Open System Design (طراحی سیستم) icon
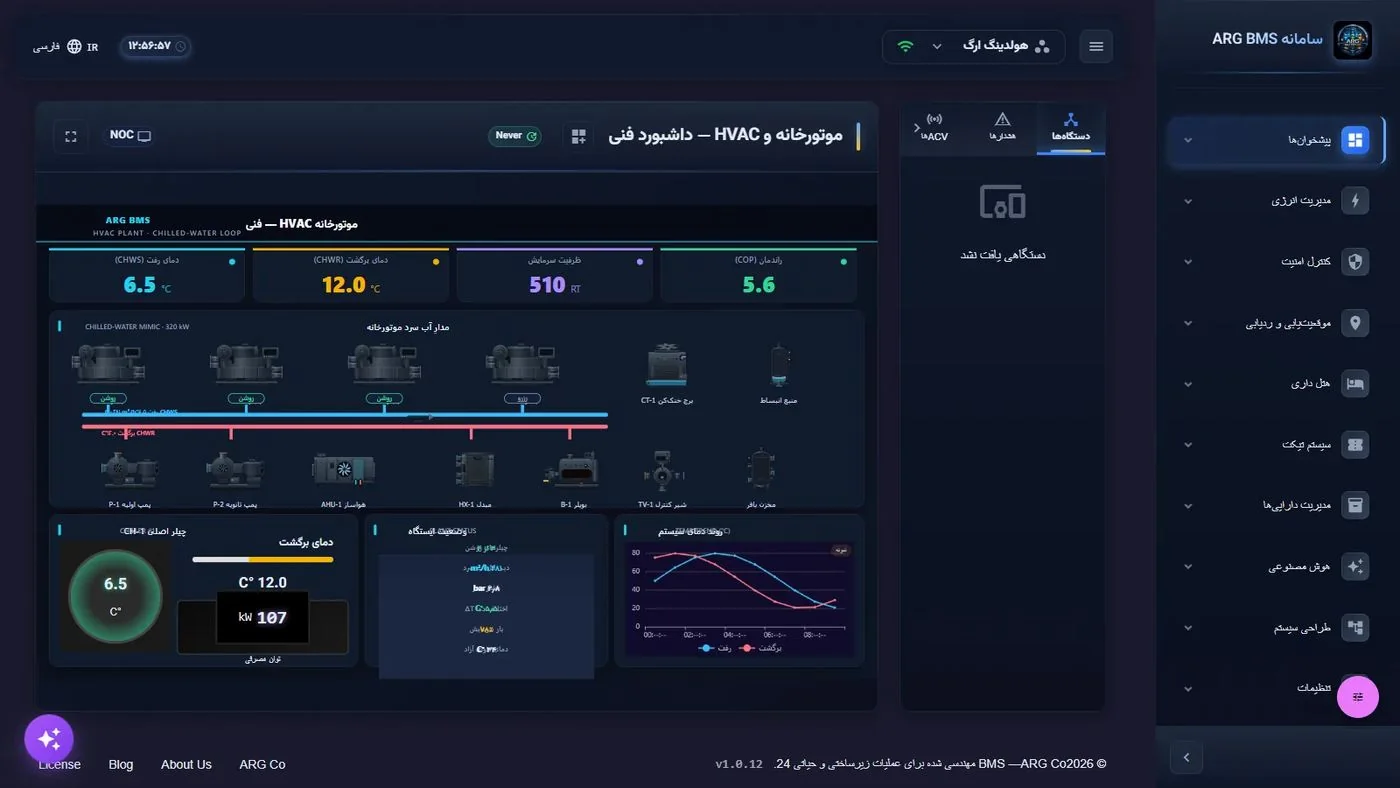The image size is (1400, 788). coord(1355,627)
